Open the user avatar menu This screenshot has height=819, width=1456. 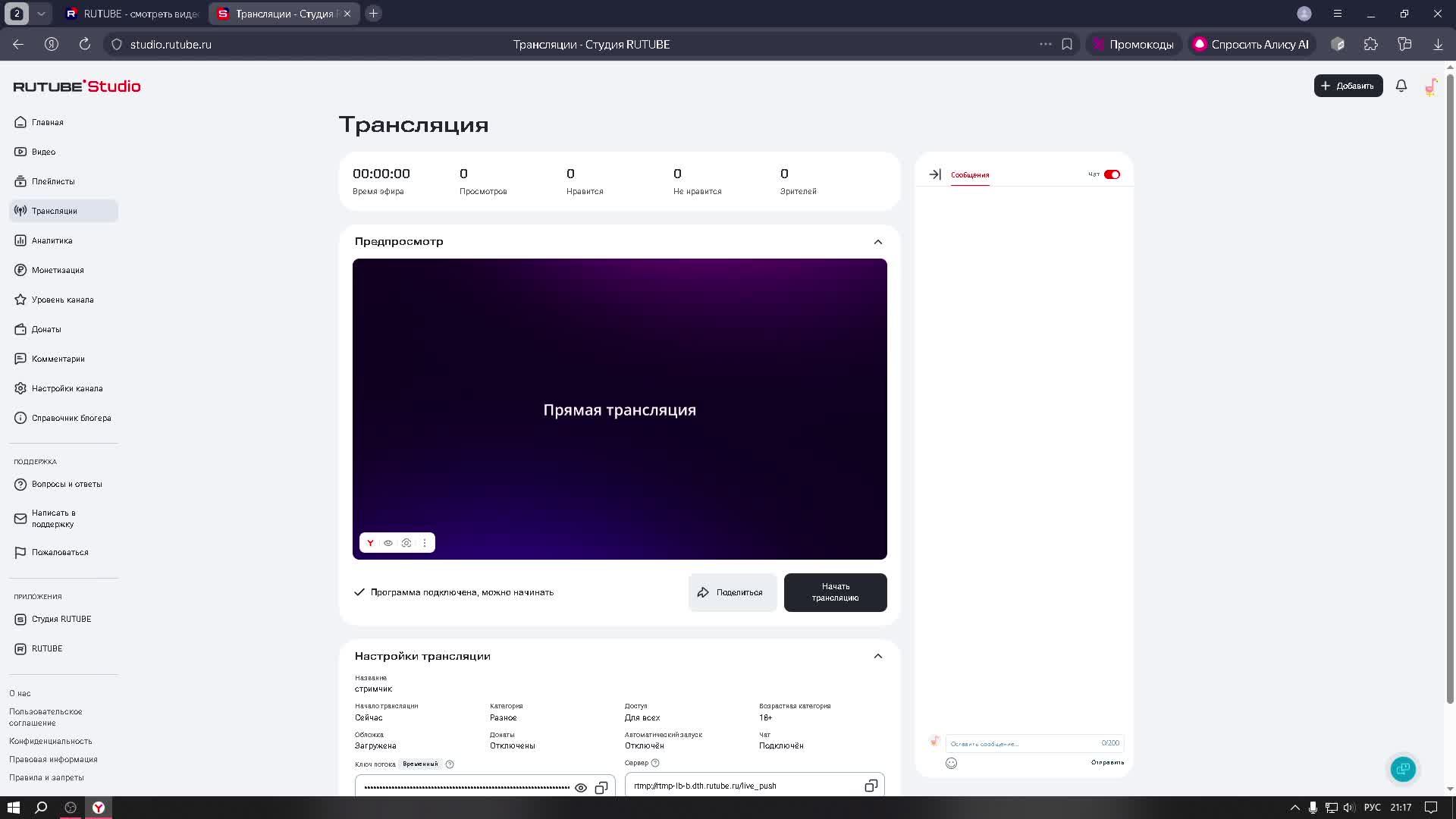(x=1431, y=86)
